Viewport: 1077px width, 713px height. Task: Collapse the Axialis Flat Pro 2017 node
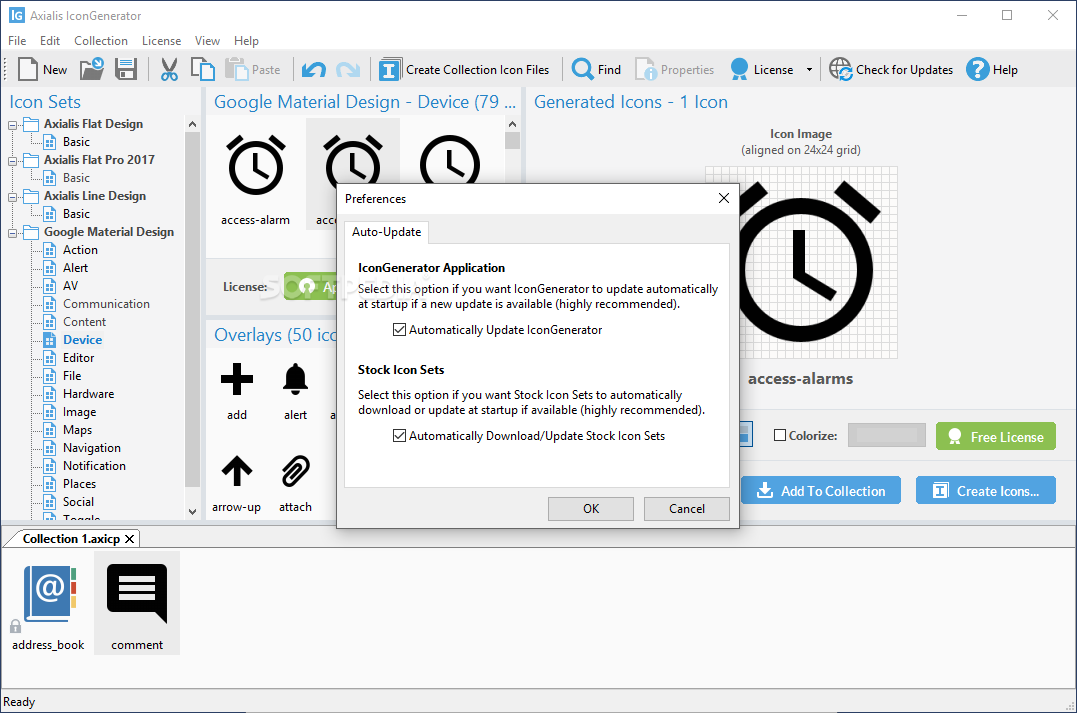12,161
